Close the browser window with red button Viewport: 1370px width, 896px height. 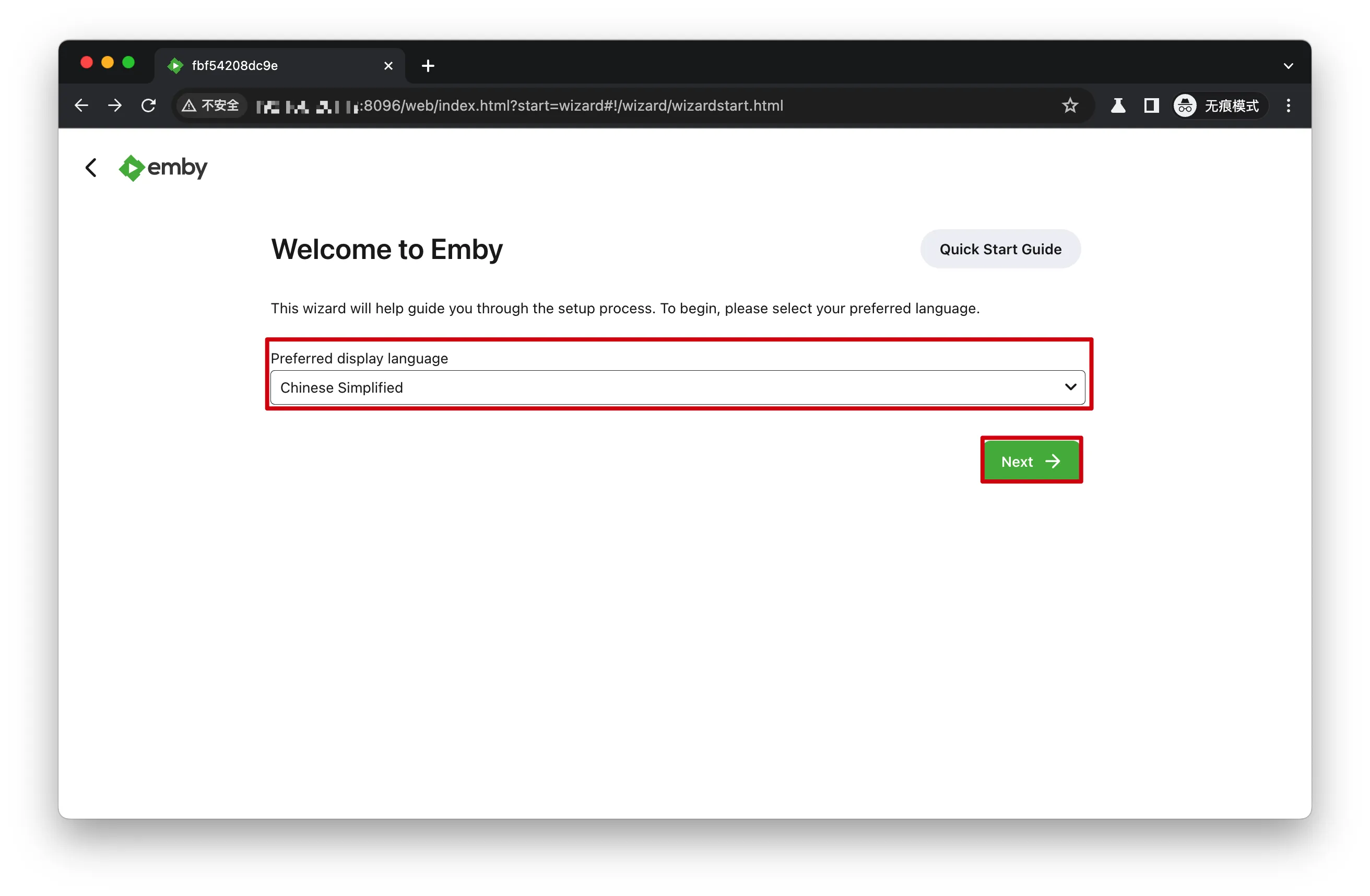coord(86,62)
